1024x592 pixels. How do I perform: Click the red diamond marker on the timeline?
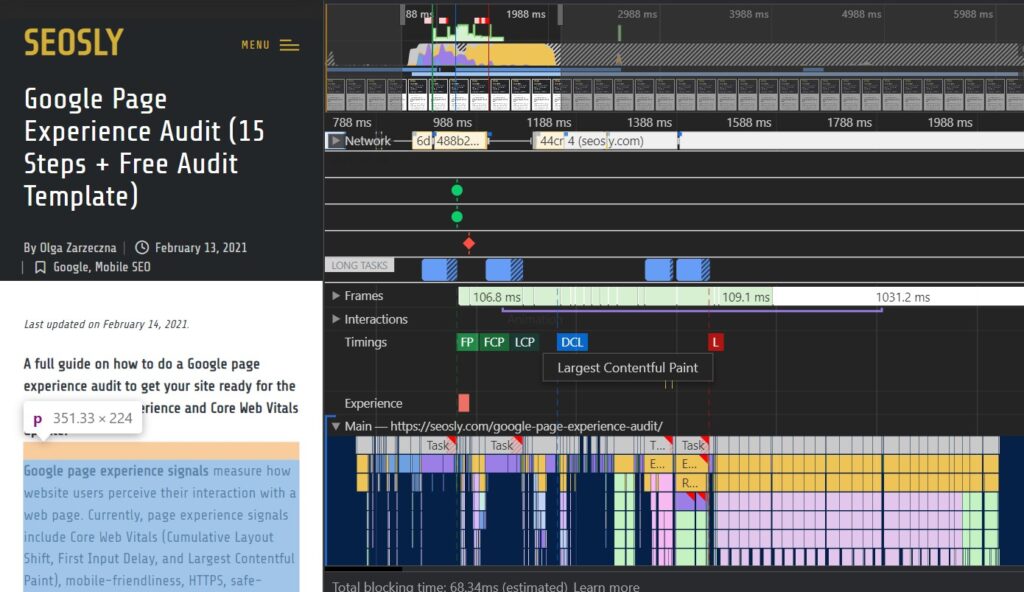tap(468, 243)
